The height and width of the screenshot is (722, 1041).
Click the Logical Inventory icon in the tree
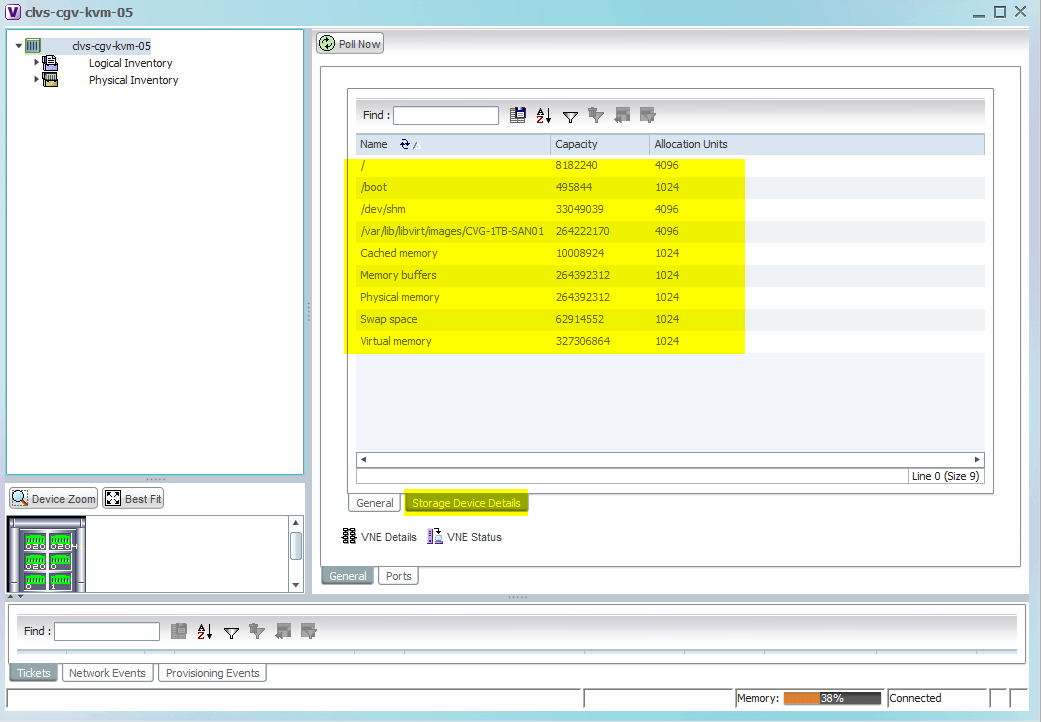pos(50,62)
